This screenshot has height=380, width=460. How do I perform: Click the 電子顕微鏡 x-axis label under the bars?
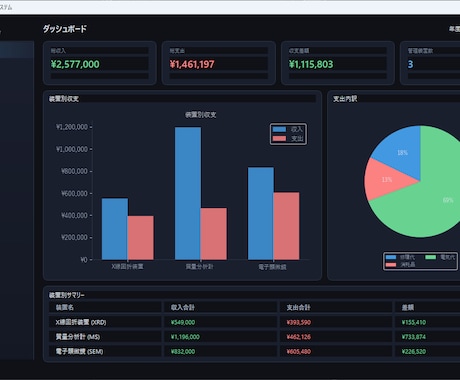coord(272,267)
